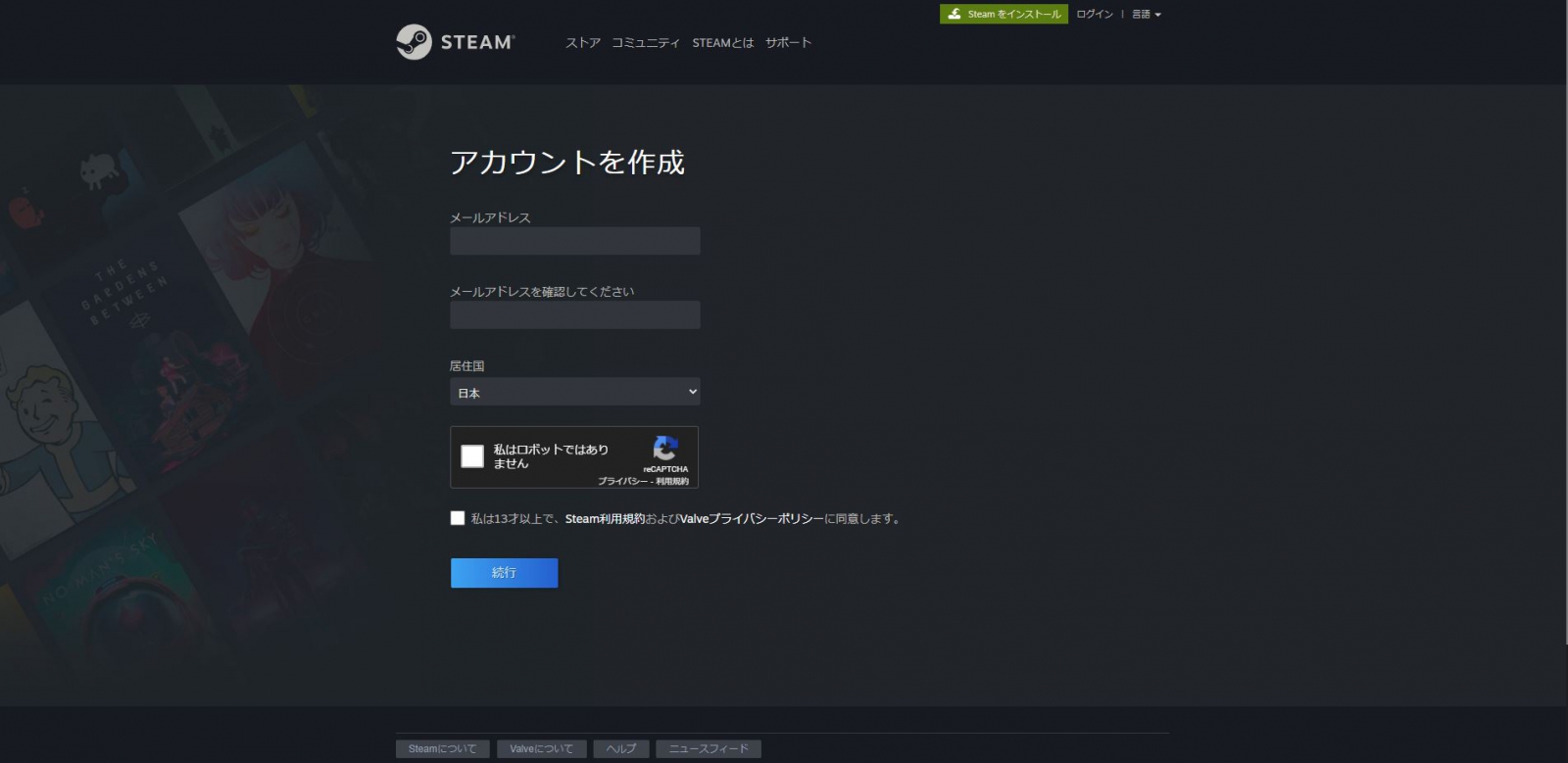The image size is (1568, 763).
Task: Open the Steam利用規約 link
Action: [605, 519]
